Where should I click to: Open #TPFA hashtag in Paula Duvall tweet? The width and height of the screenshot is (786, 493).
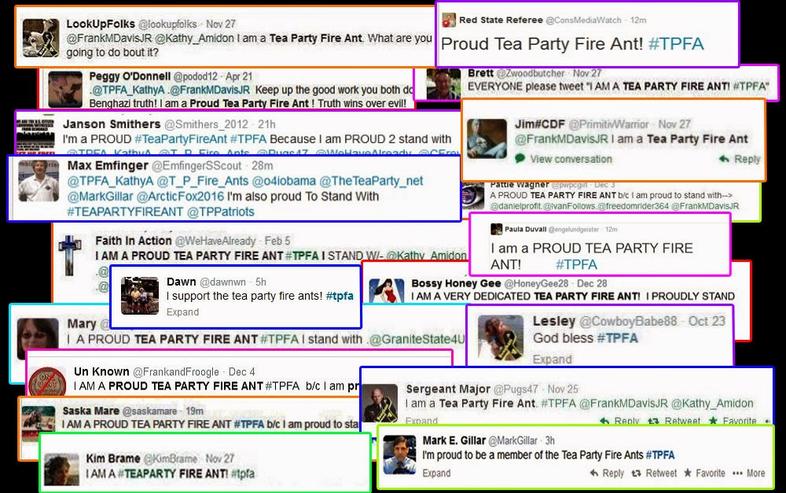[x=576, y=264]
